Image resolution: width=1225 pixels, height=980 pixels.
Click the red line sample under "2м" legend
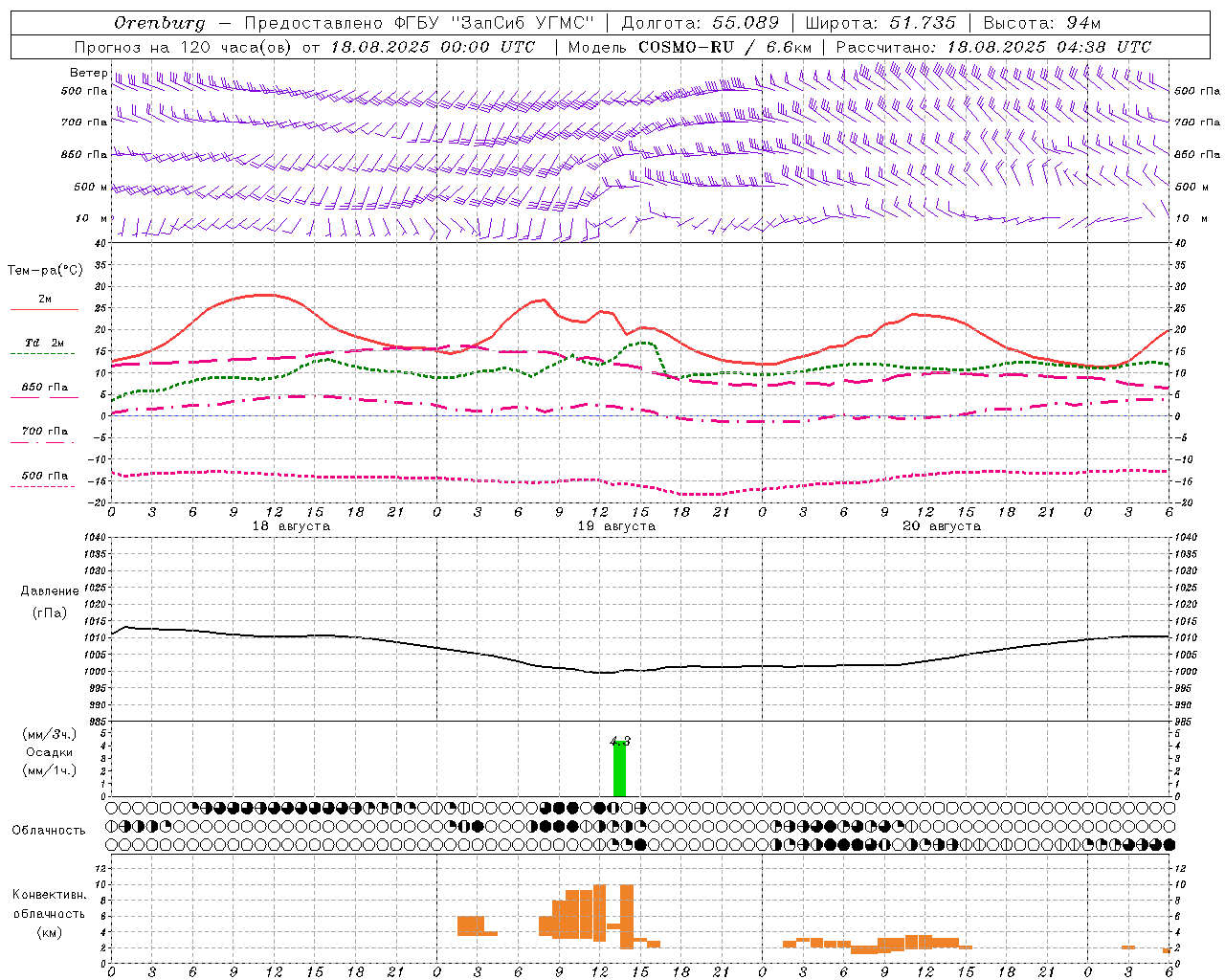(x=44, y=309)
